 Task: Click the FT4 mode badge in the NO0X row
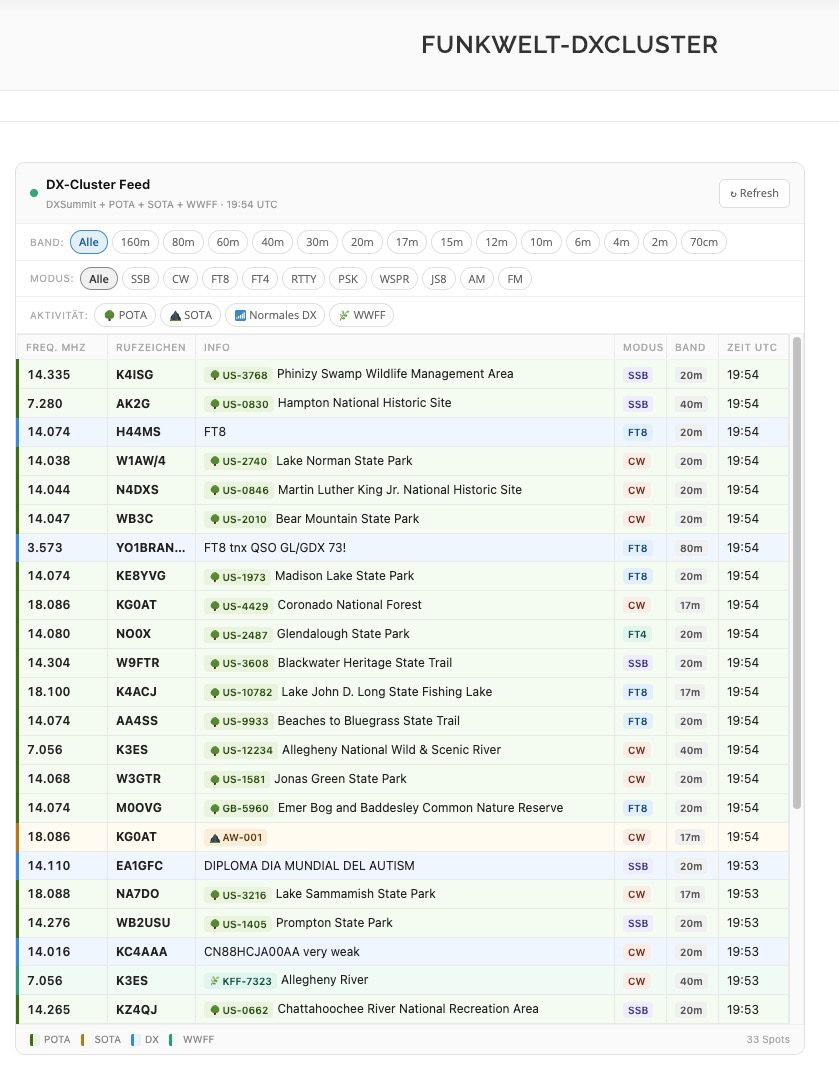click(637, 634)
